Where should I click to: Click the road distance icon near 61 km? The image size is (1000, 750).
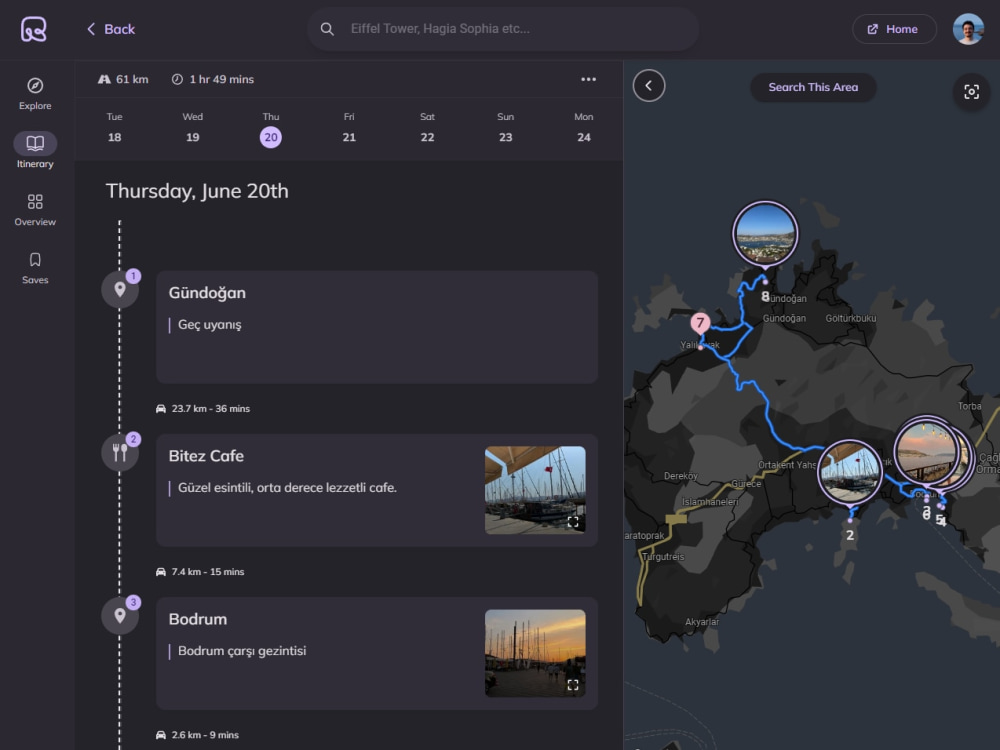coord(104,79)
